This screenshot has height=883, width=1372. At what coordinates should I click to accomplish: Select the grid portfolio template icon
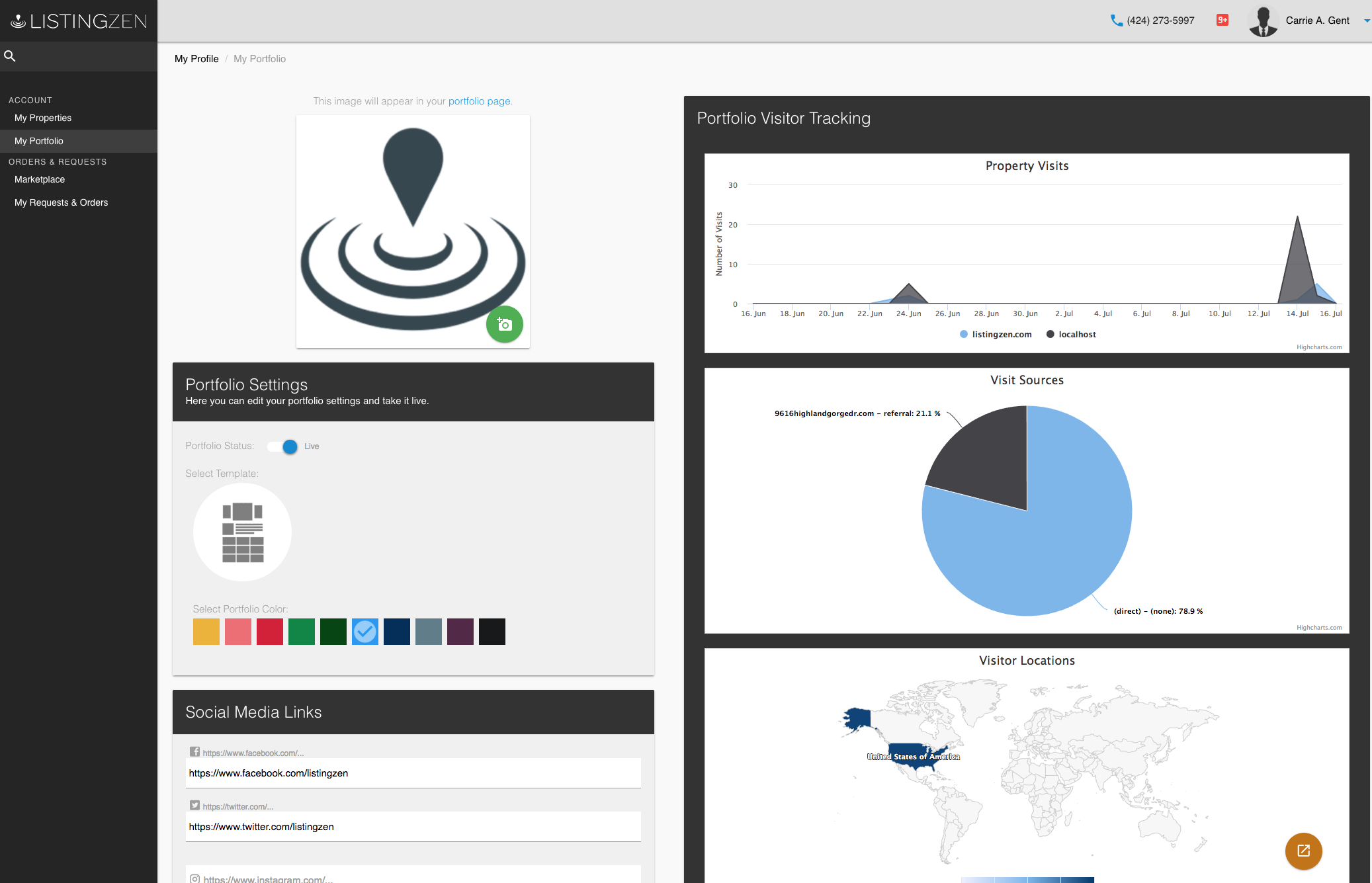point(242,532)
